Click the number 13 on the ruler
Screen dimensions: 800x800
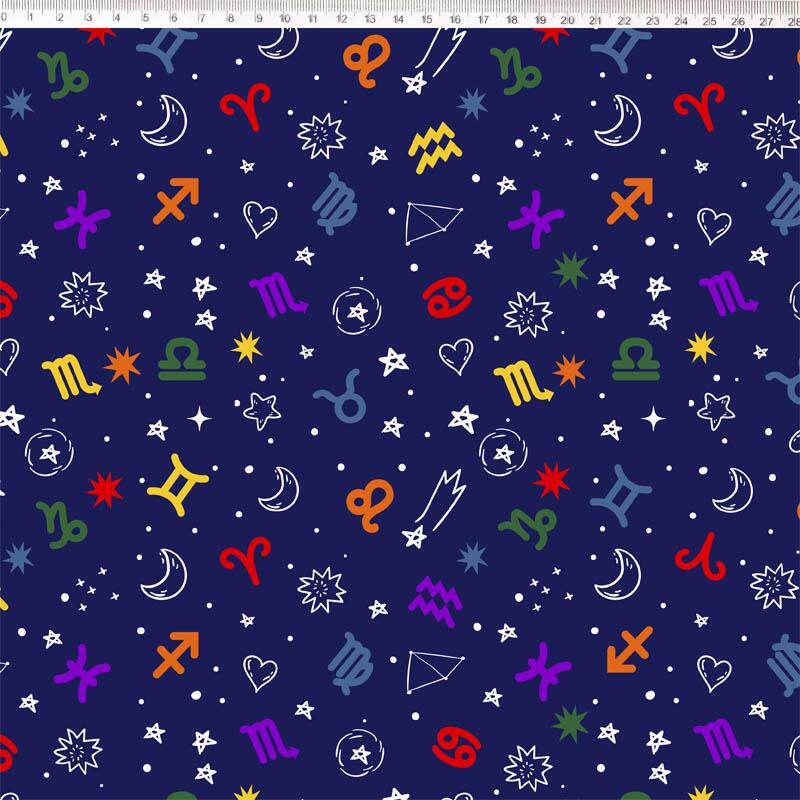[x=370, y=19]
